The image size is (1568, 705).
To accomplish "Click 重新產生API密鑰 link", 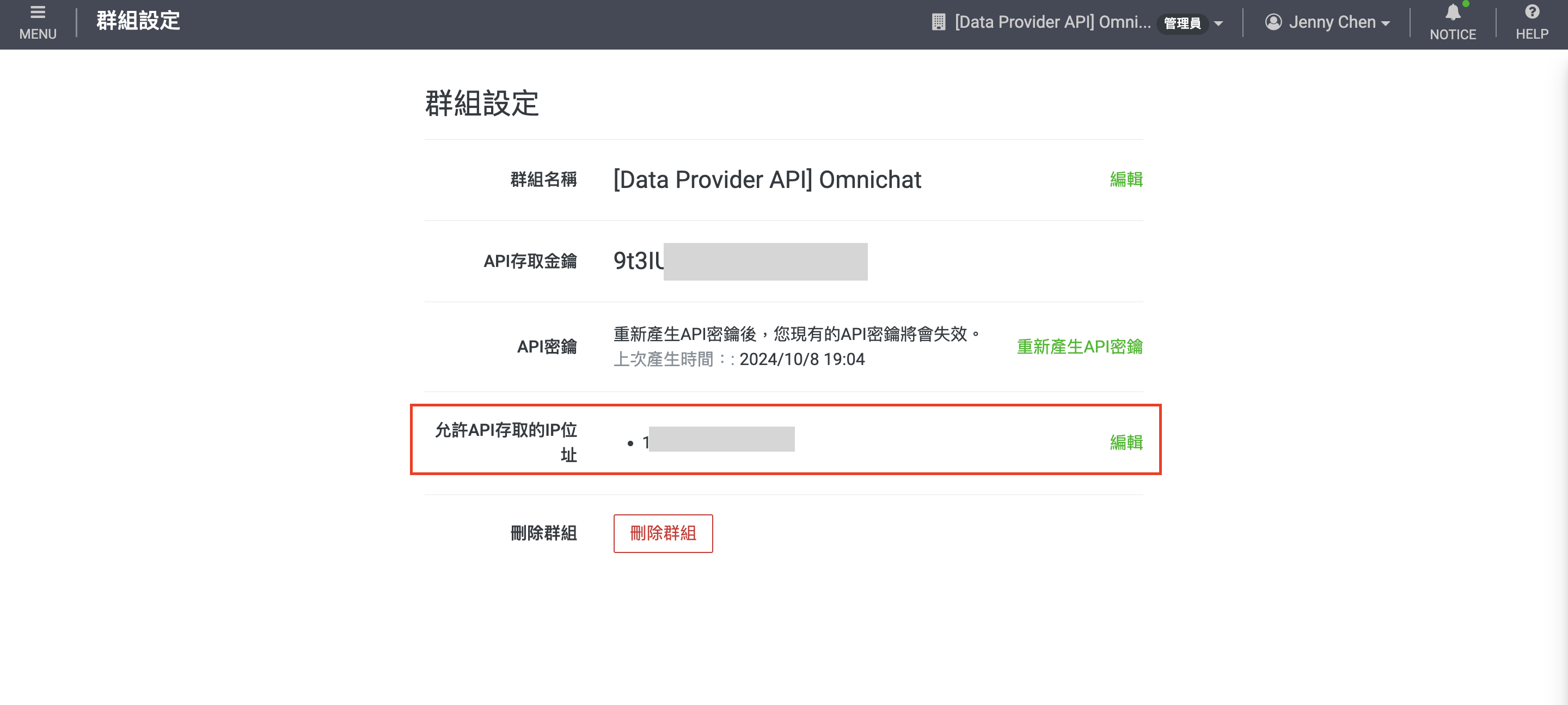I will tap(1079, 347).
